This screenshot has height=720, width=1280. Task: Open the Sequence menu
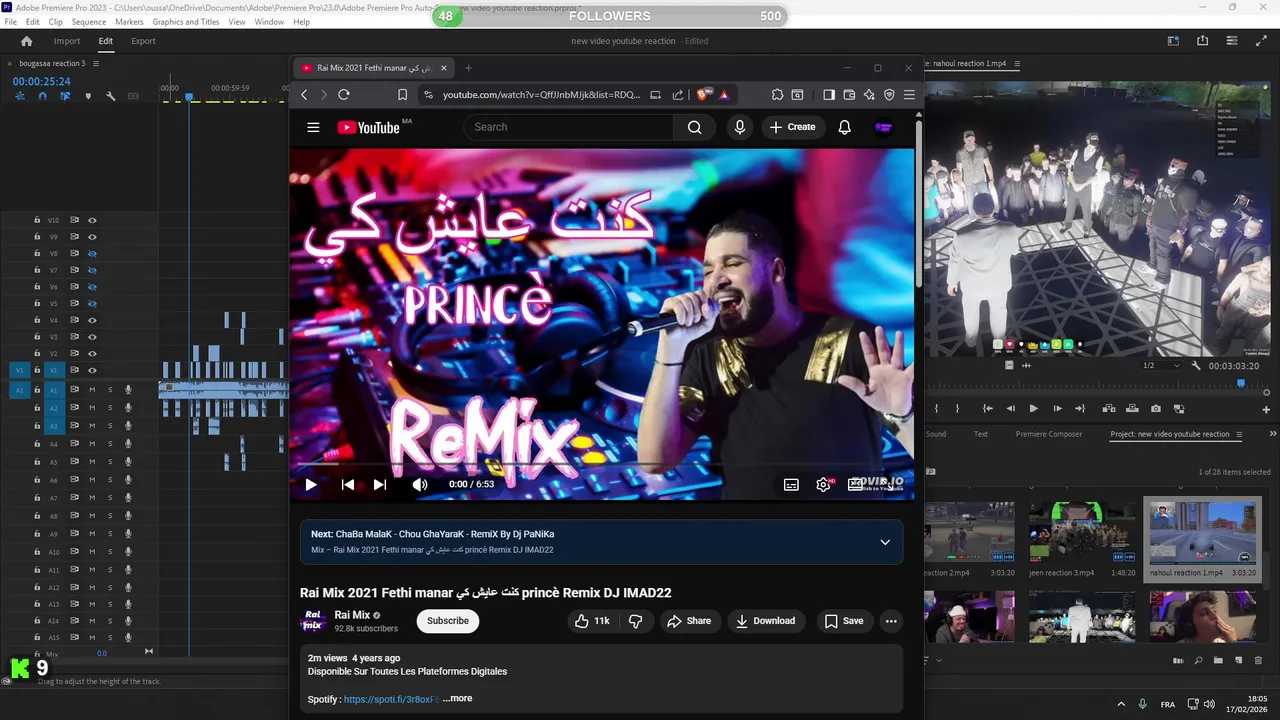click(89, 22)
